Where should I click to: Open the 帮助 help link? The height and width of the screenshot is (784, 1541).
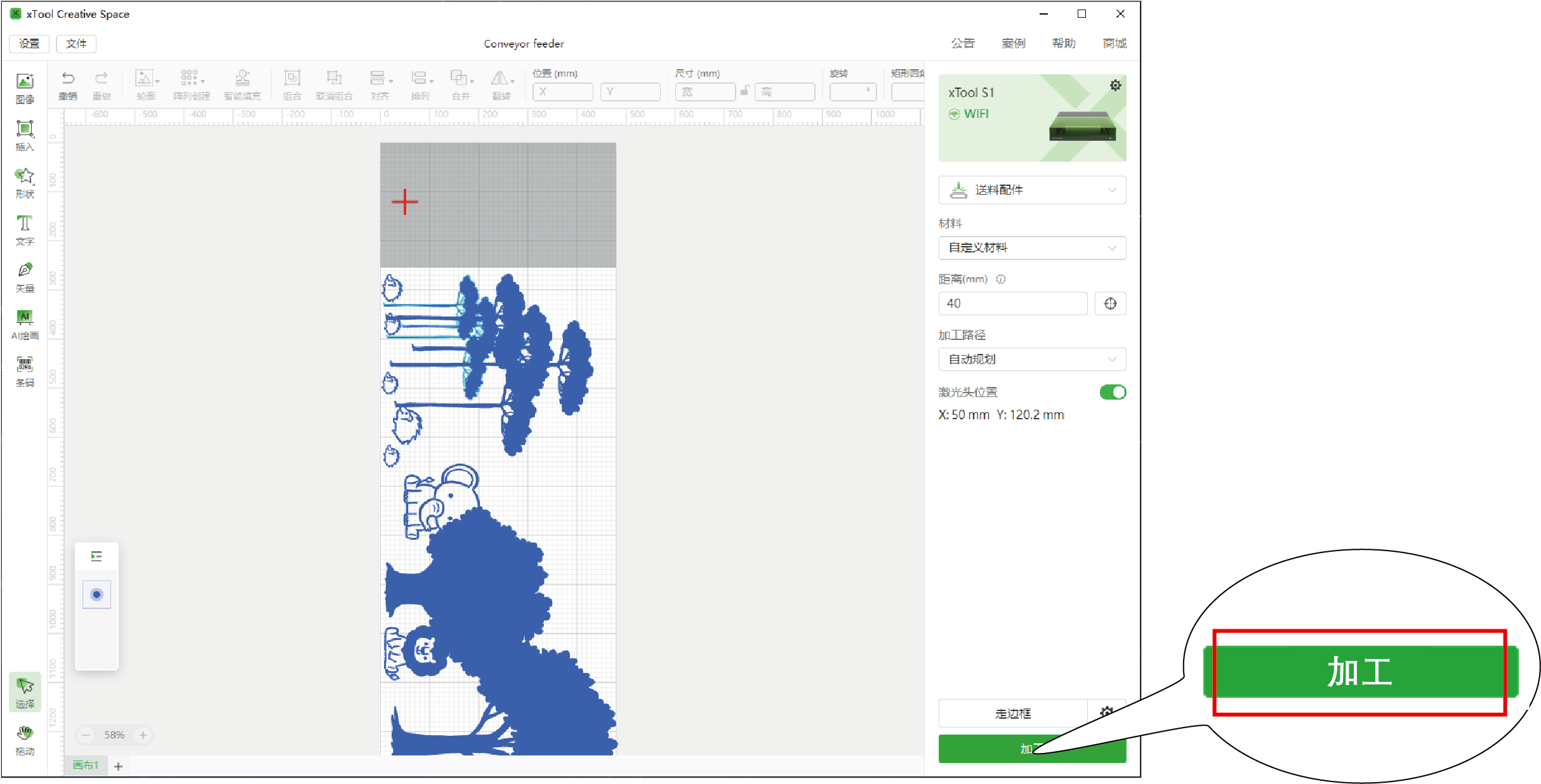coord(1064,43)
